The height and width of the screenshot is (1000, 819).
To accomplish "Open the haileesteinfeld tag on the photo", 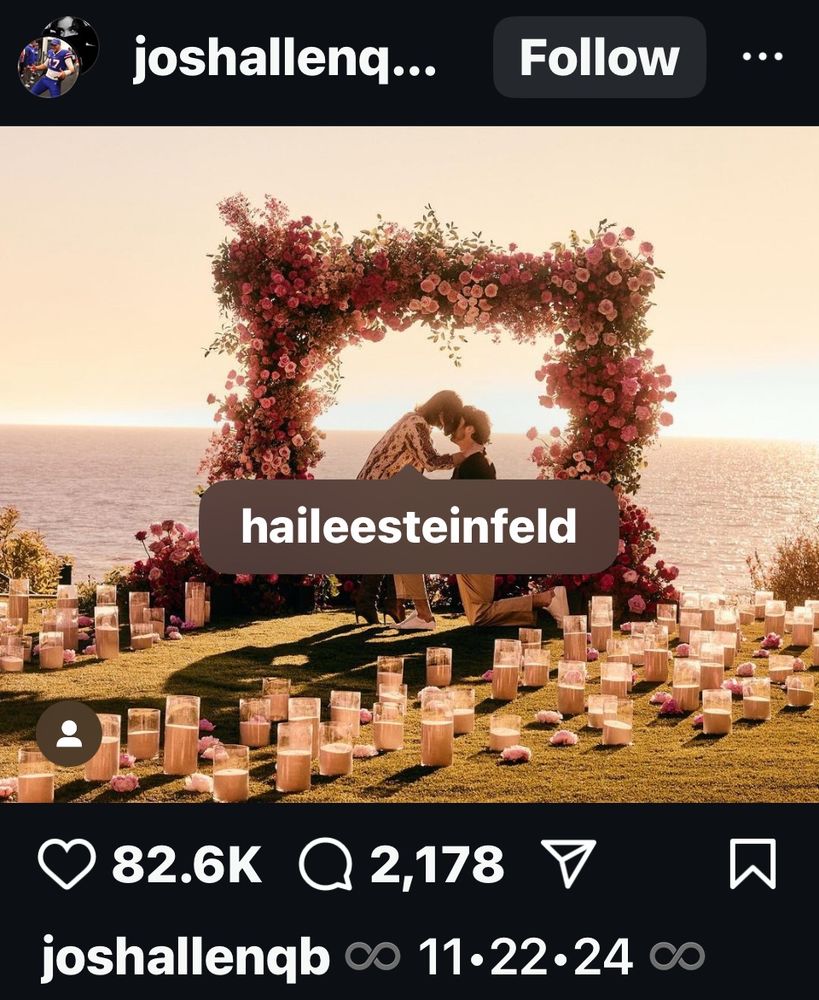I will click(409, 526).
